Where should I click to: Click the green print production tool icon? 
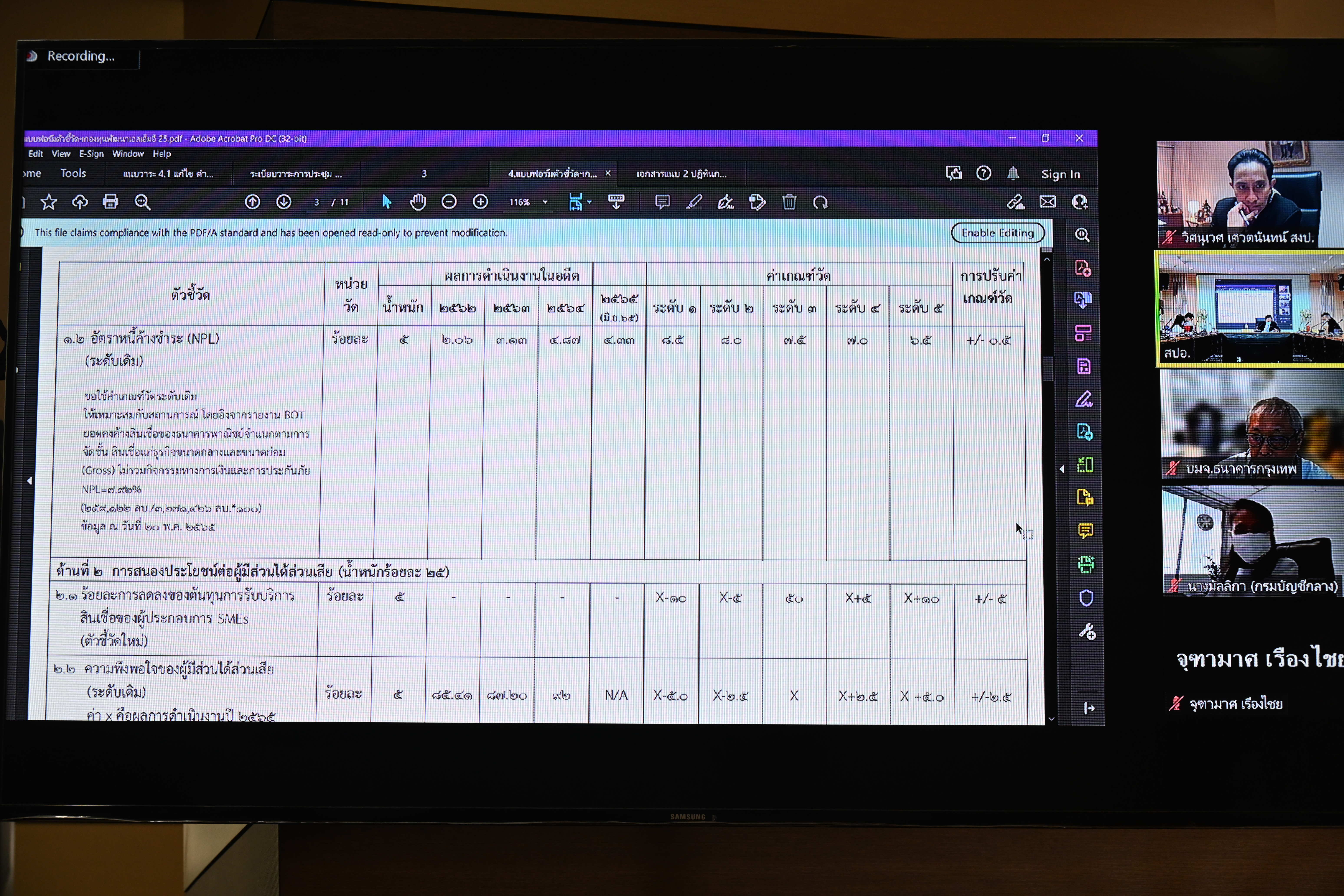click(x=1086, y=565)
